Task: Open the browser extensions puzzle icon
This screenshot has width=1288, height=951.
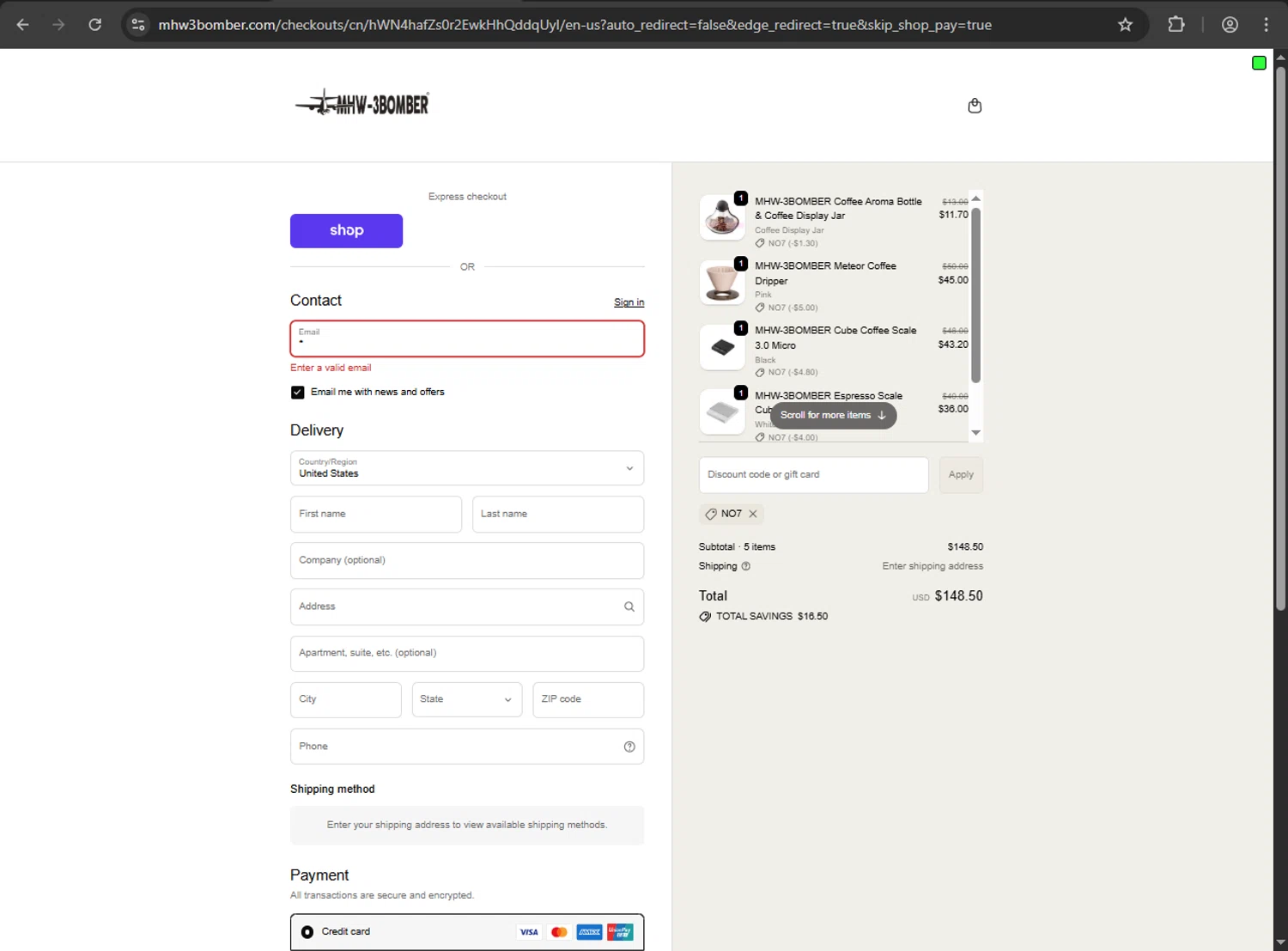Action: pos(1176,25)
